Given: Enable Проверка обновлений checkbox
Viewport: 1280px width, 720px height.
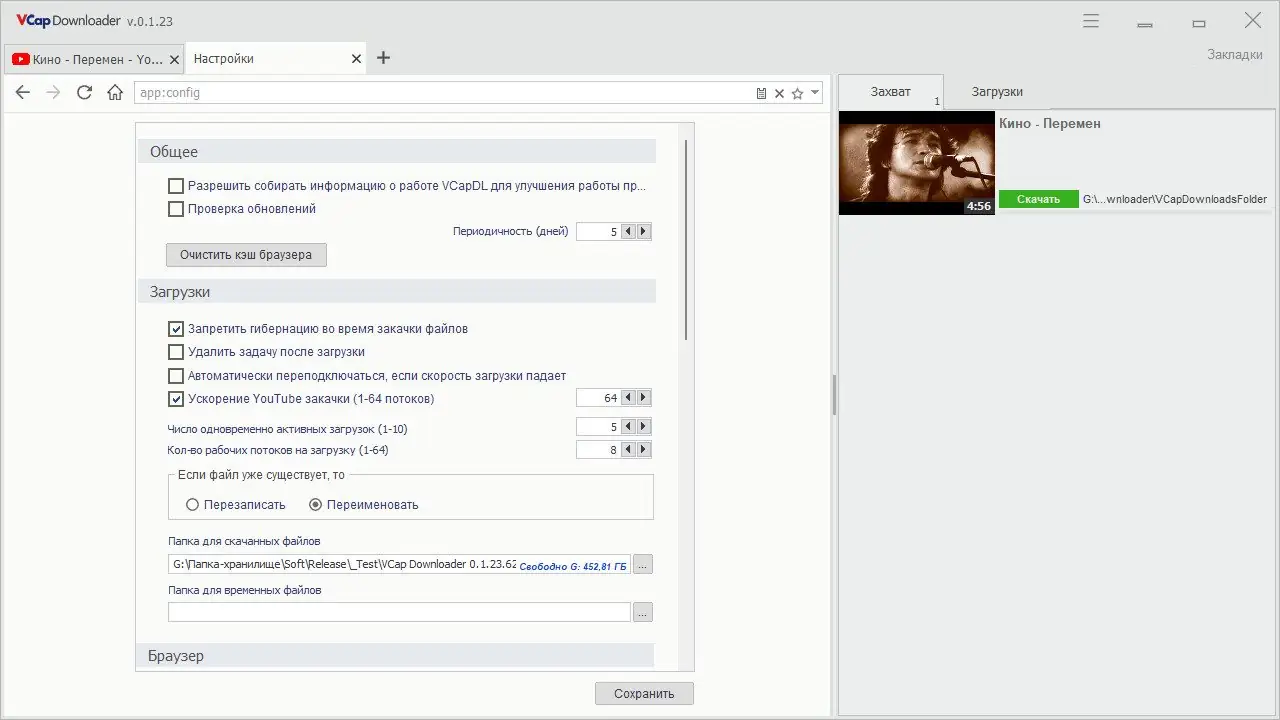Looking at the screenshot, I should (176, 209).
